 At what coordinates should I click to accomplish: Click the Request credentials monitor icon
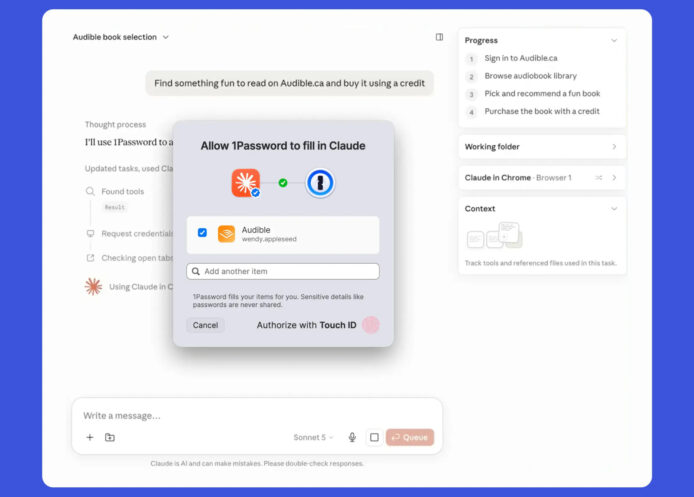90,233
